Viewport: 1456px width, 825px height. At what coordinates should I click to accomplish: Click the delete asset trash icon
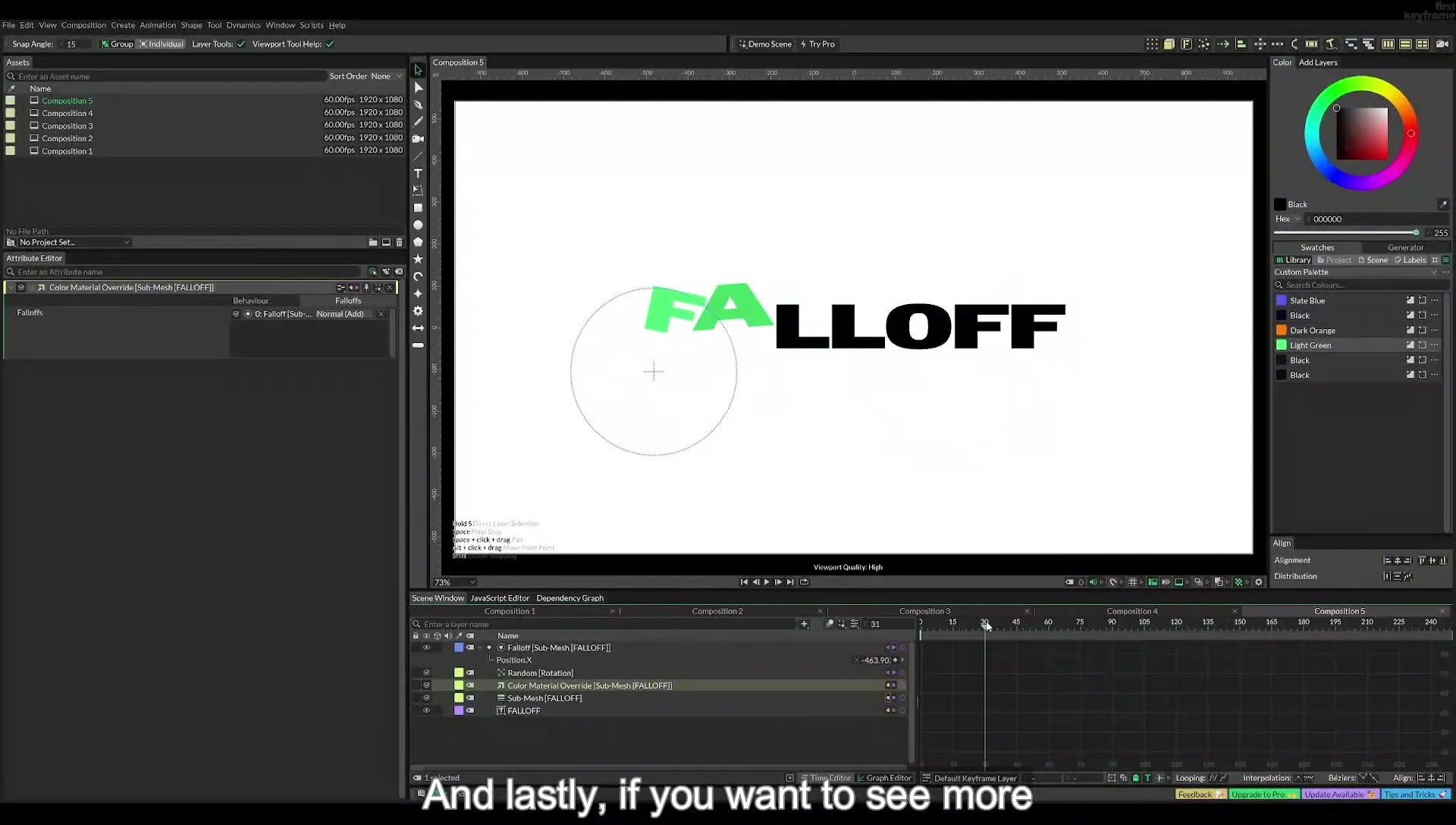coord(399,243)
